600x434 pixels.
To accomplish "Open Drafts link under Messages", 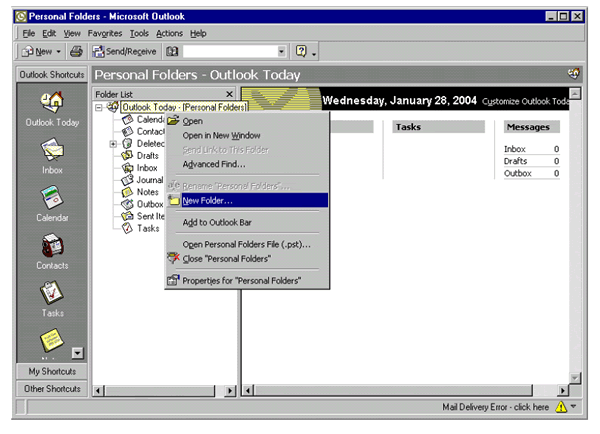I will tap(515, 161).
